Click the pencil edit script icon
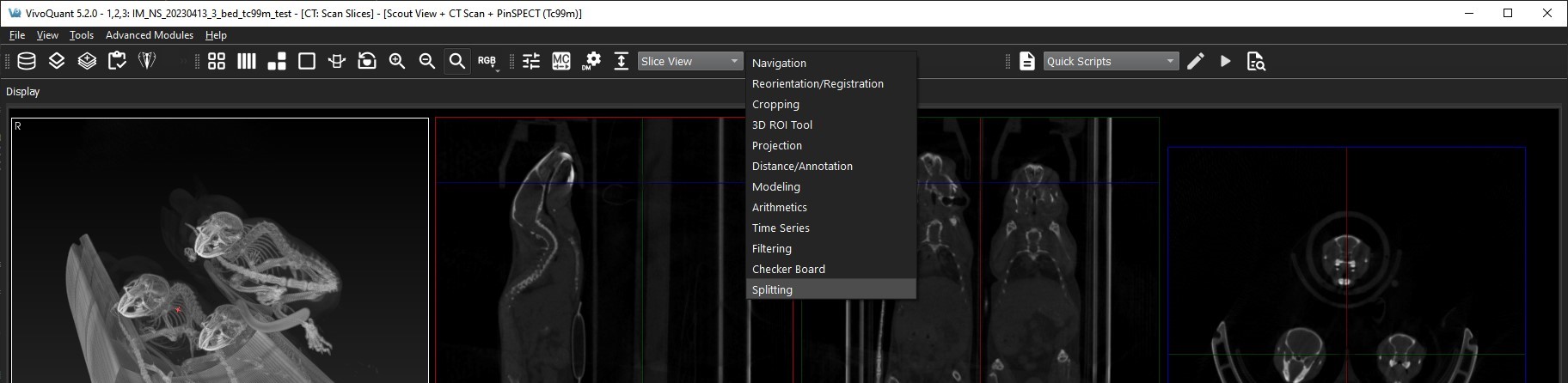The width and height of the screenshot is (1568, 383). pyautogui.click(x=1195, y=61)
